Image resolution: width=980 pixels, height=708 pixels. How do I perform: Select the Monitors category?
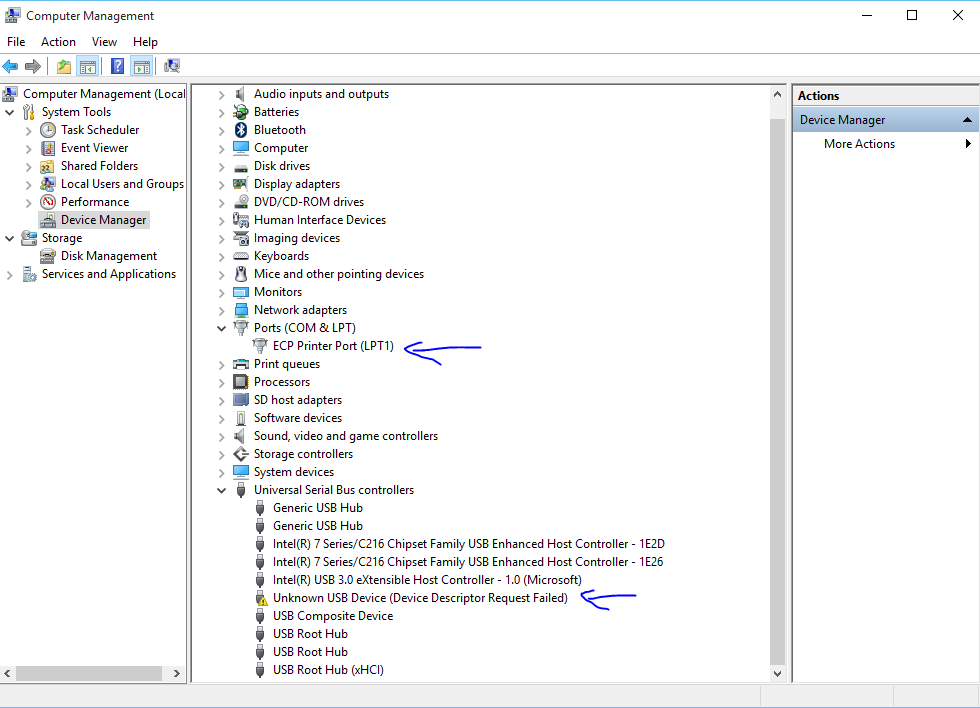278,292
